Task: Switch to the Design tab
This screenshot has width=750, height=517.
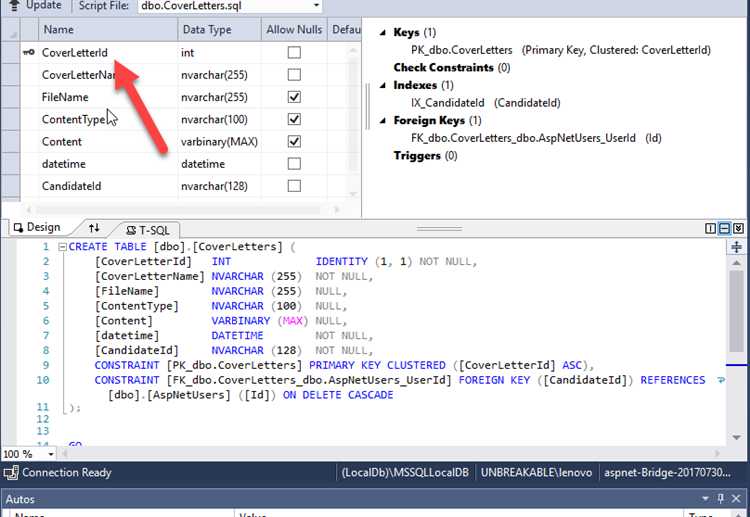Action: 36,228
